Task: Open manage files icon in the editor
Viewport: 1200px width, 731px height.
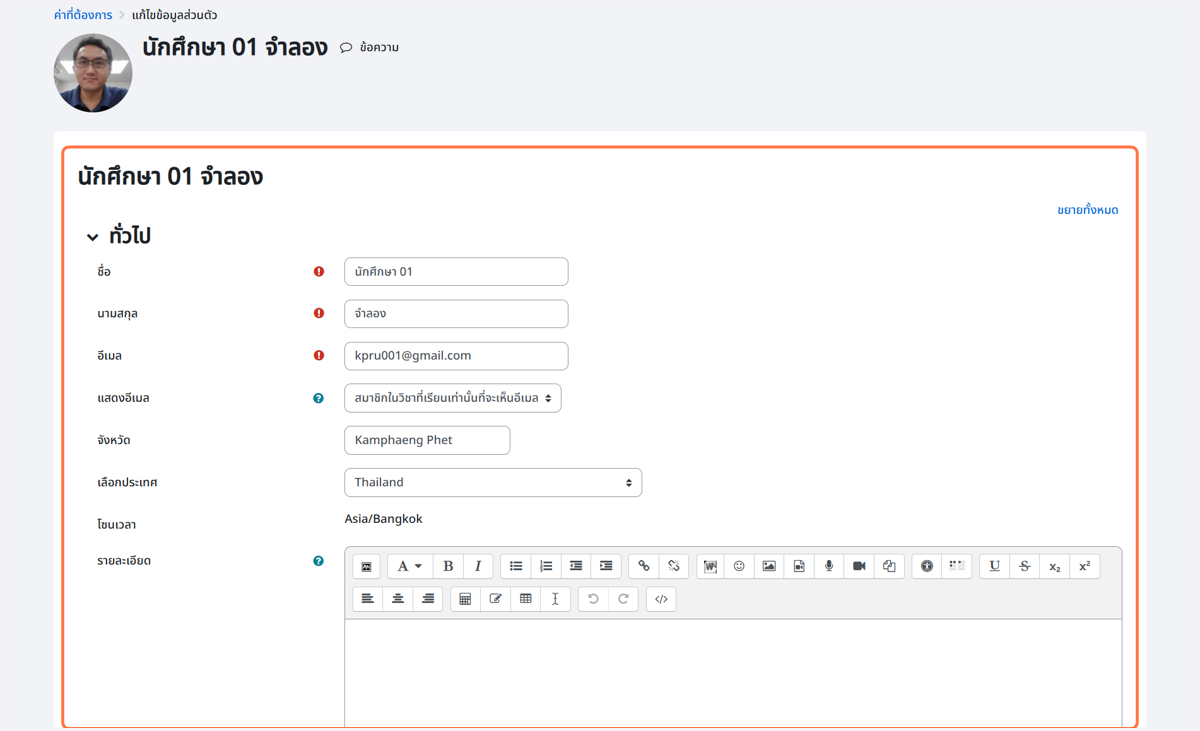Action: [x=889, y=566]
